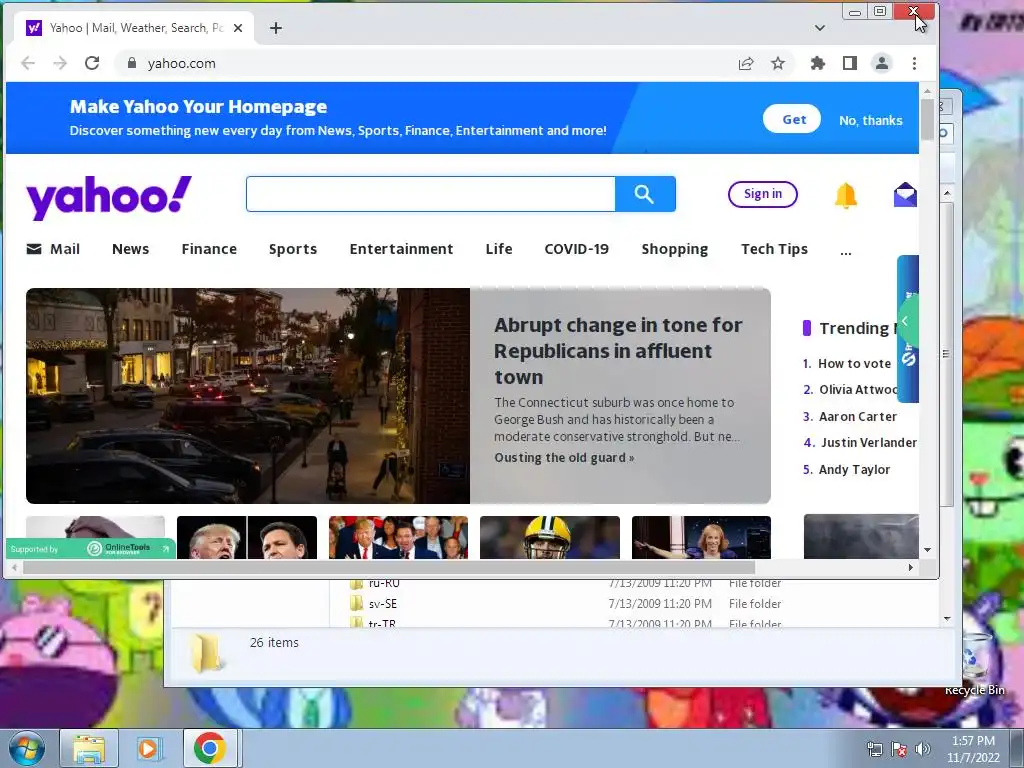Image resolution: width=1024 pixels, height=768 pixels.
Task: Open the tab search chevron
Action: tap(820, 28)
